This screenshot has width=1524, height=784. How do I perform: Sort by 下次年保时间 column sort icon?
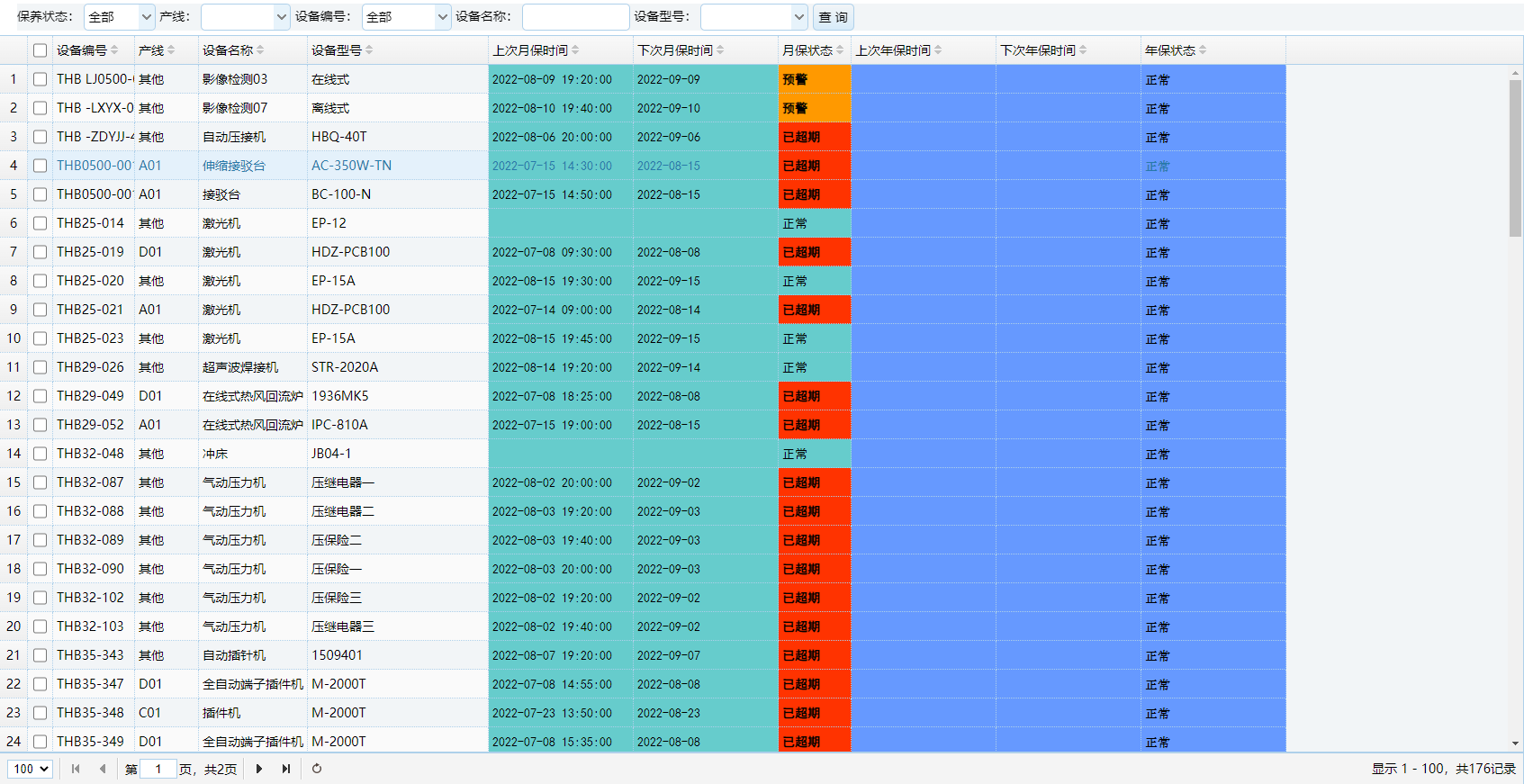pos(1083,50)
